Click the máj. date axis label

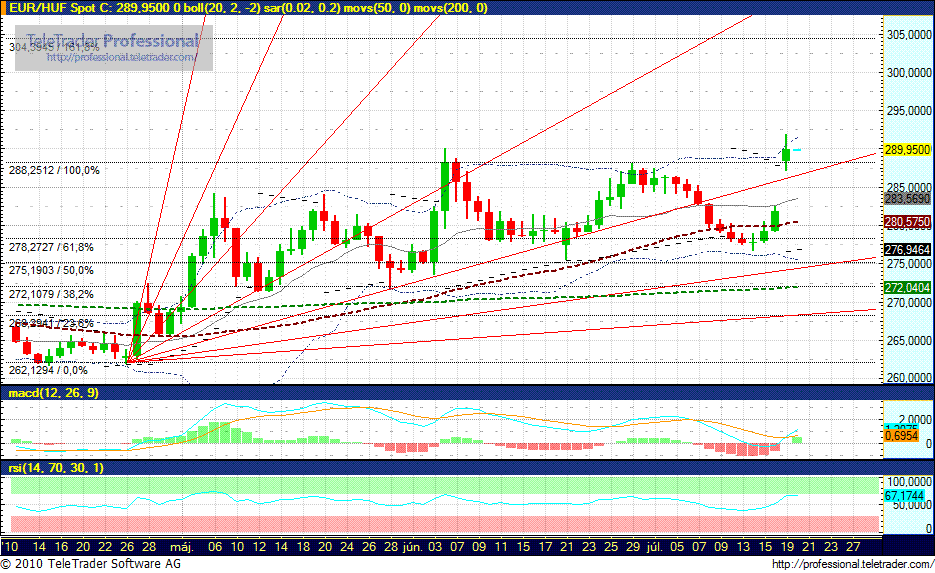pos(181,546)
